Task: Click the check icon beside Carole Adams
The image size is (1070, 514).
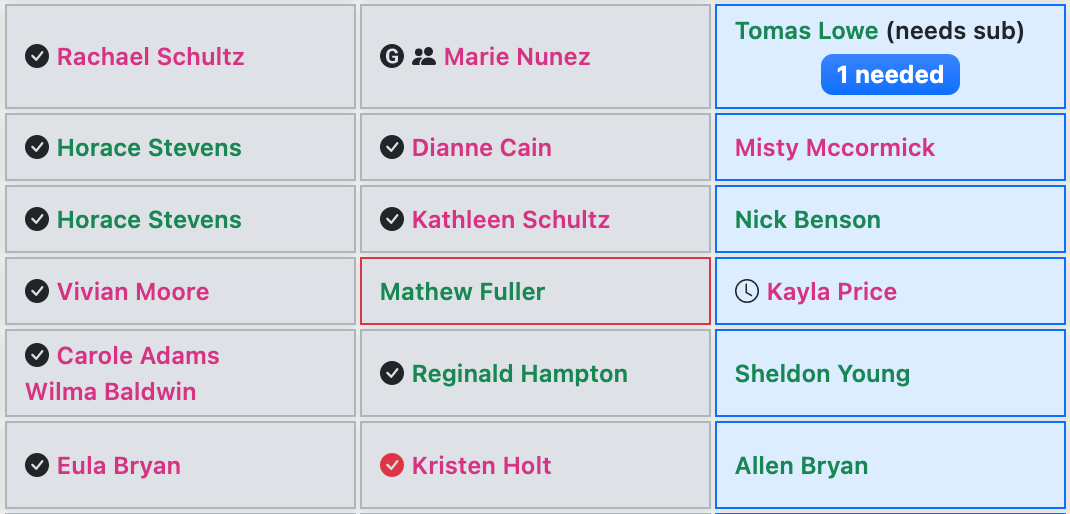Action: pos(37,356)
